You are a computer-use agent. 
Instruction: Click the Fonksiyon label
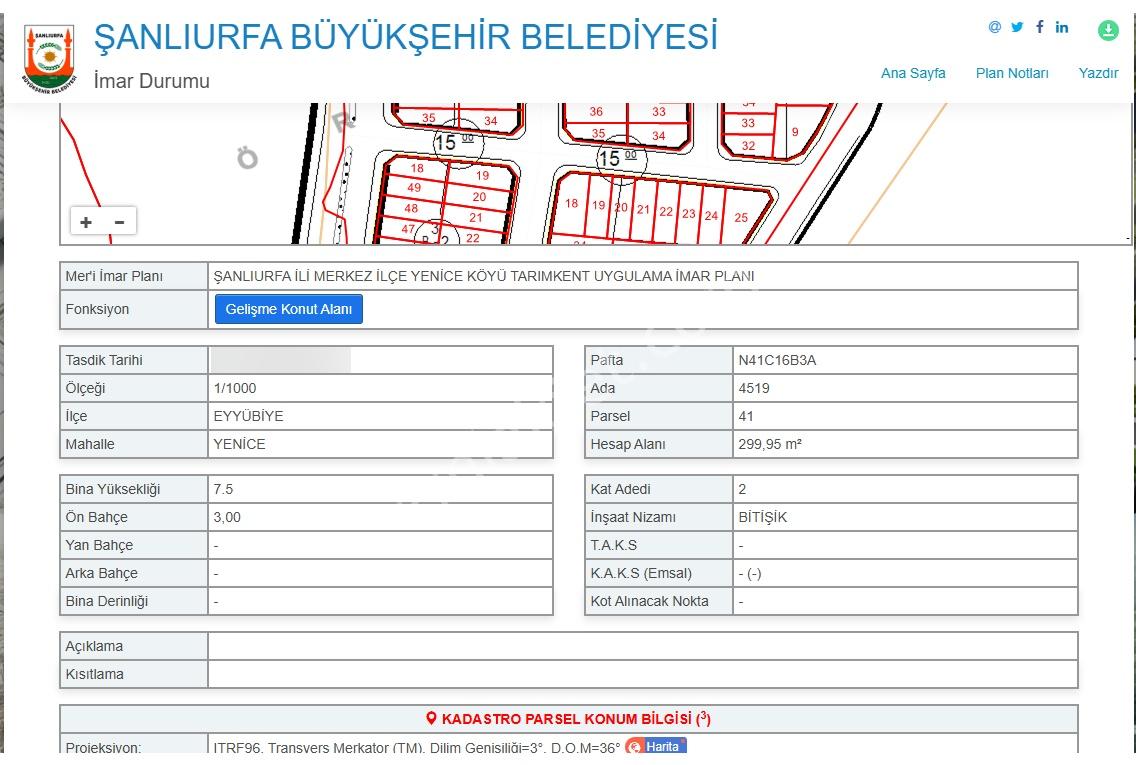(x=97, y=309)
